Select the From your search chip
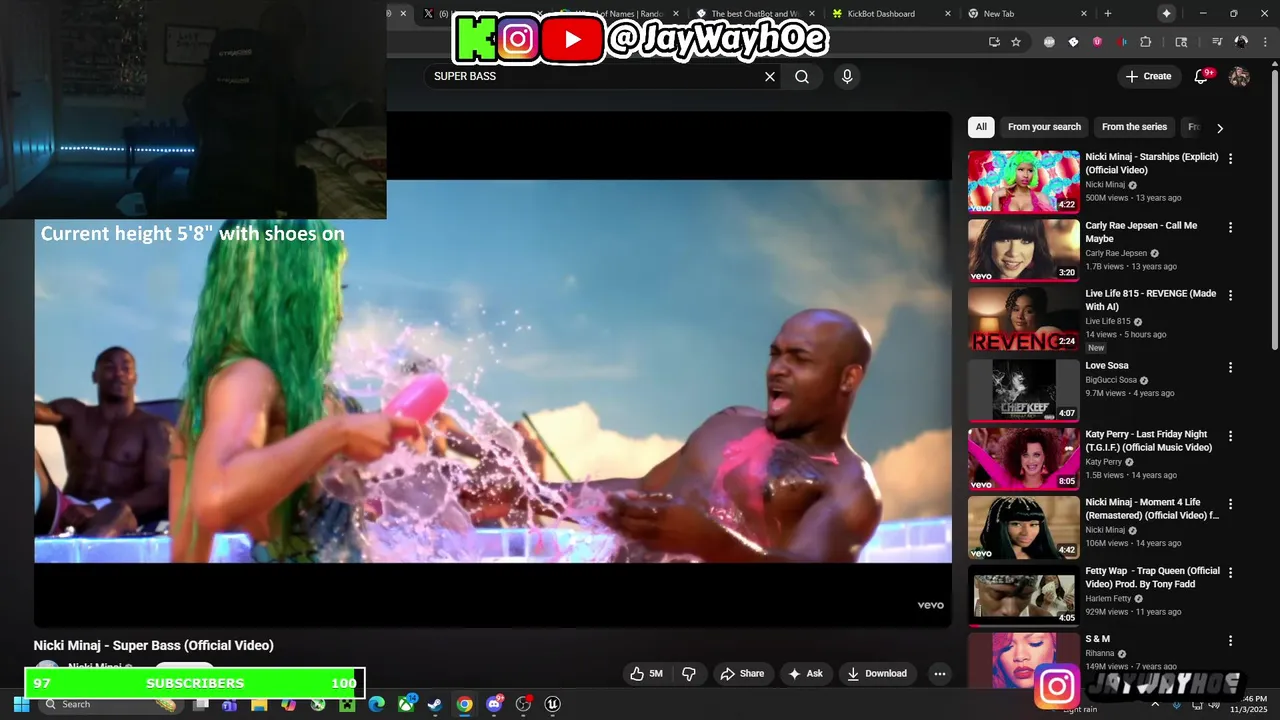The width and height of the screenshot is (1280, 720). 1044,127
